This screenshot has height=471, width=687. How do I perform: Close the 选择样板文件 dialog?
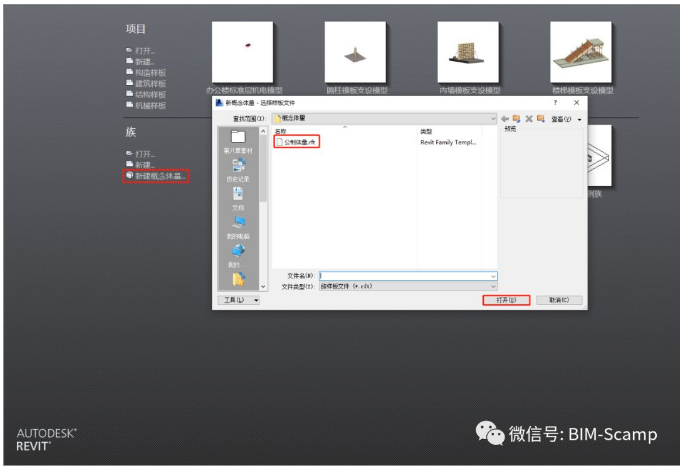(x=576, y=103)
